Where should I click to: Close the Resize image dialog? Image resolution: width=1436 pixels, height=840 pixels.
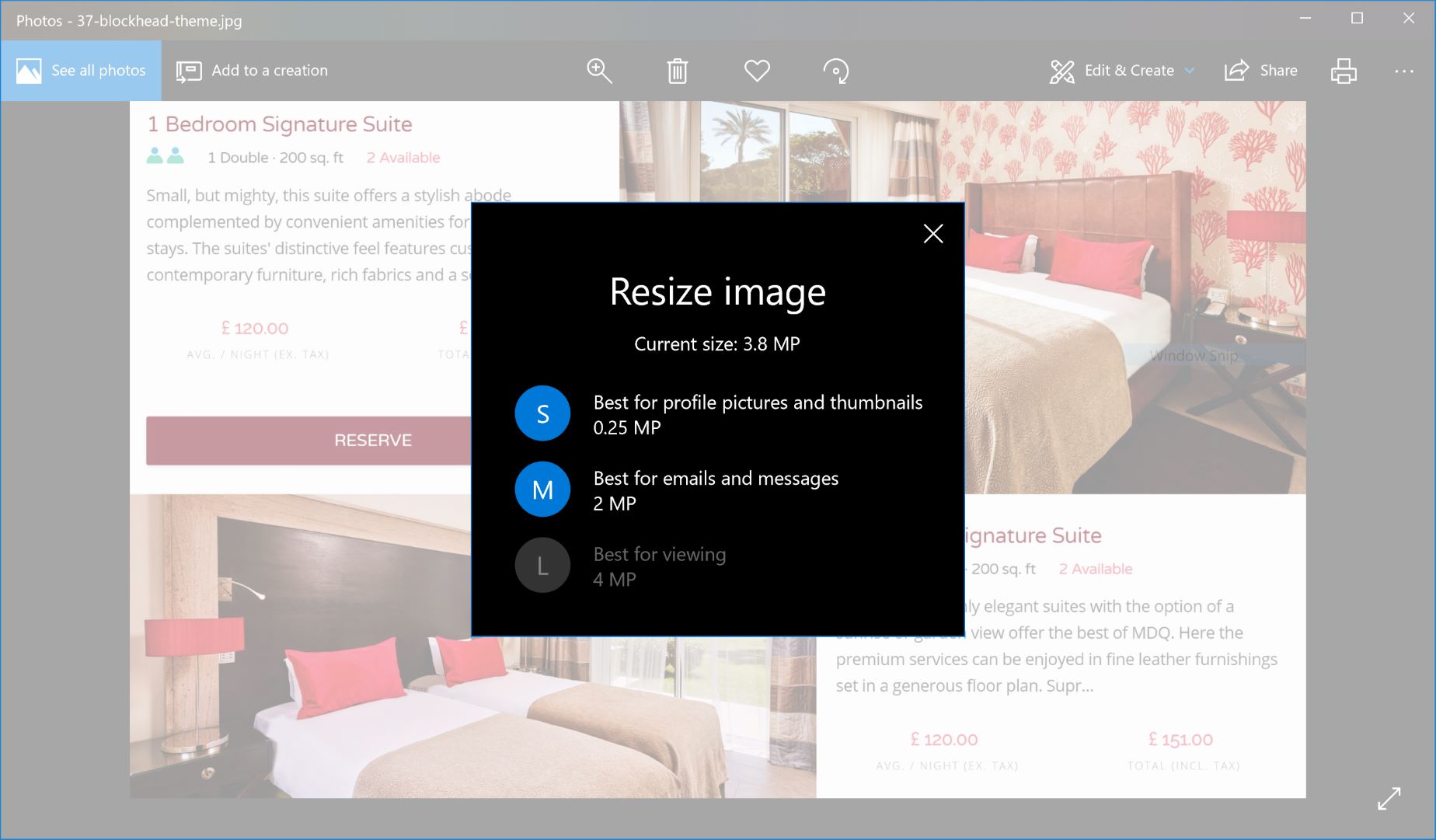pyautogui.click(x=933, y=234)
